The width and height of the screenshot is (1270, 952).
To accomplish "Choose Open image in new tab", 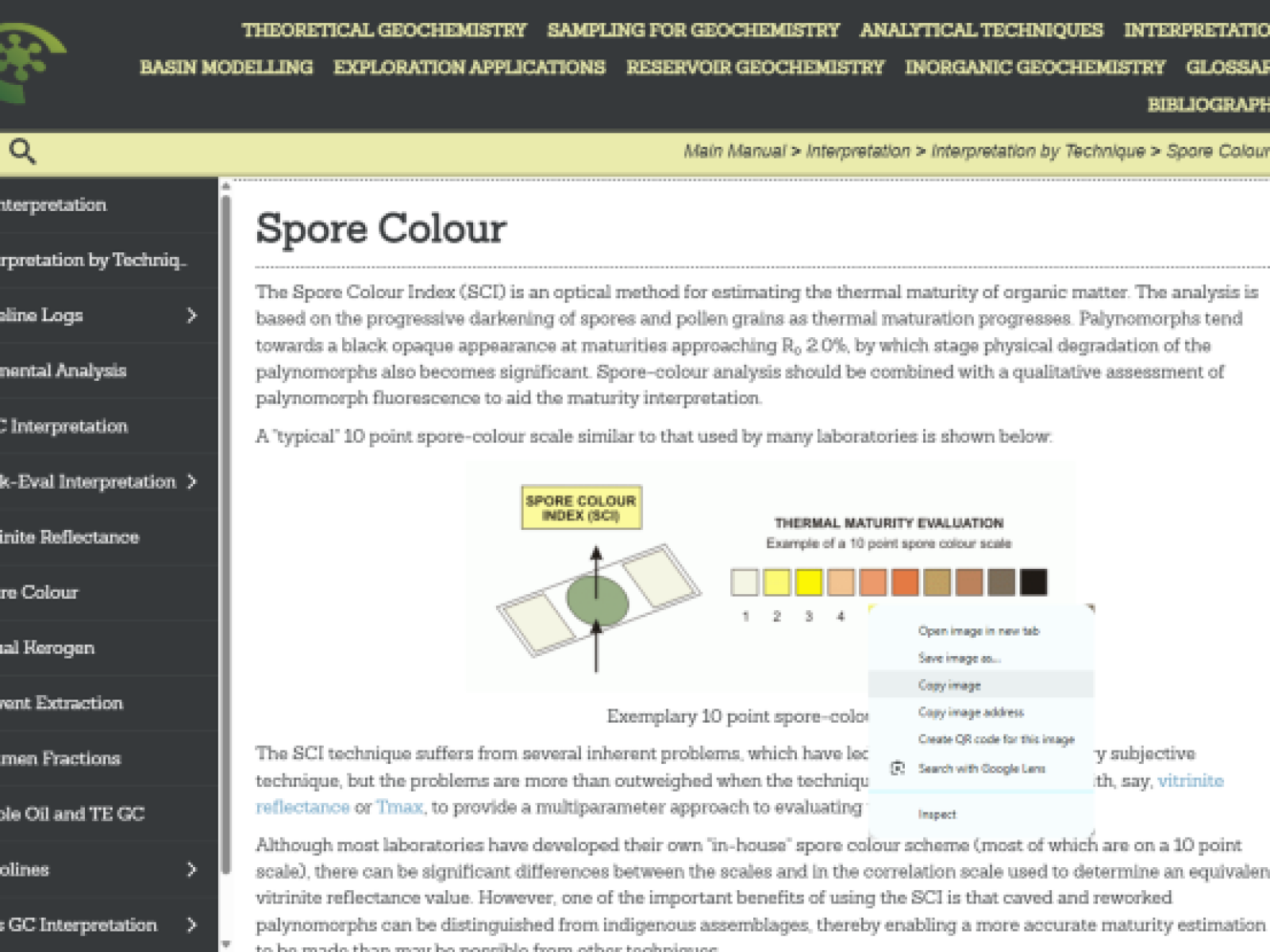I will point(978,631).
